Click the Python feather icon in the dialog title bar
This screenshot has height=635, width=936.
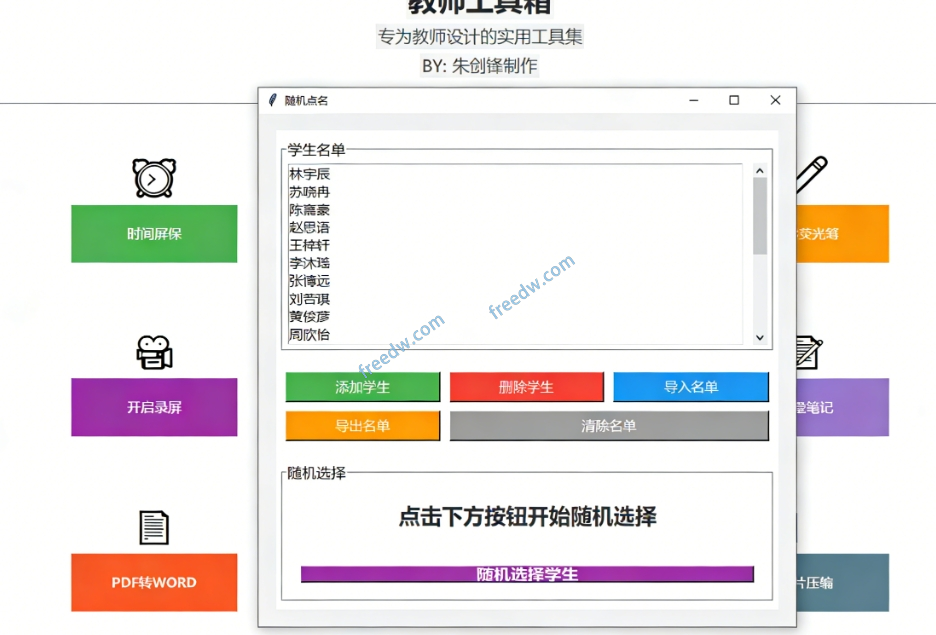(x=271, y=100)
